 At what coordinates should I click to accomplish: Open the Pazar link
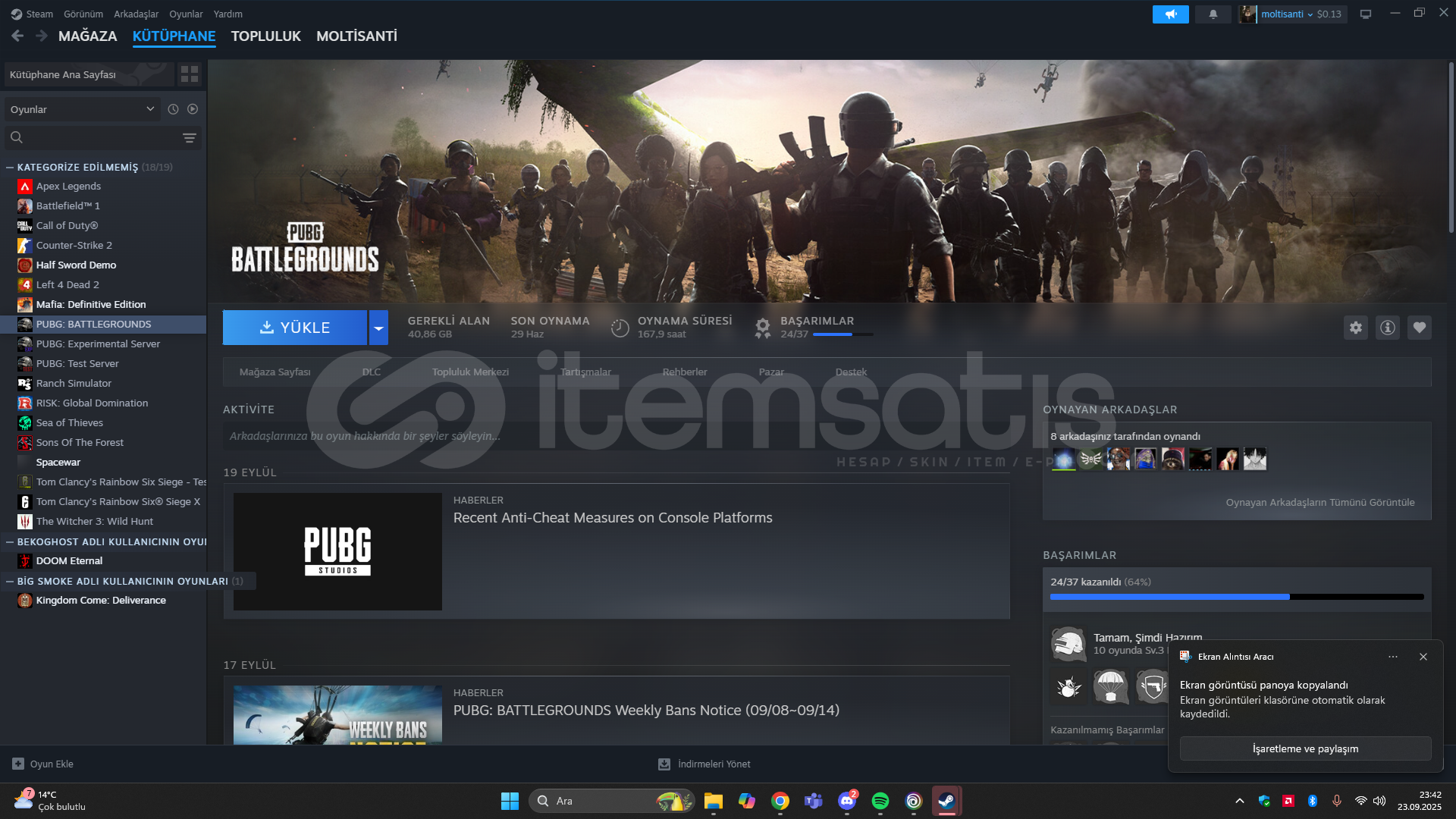click(771, 372)
